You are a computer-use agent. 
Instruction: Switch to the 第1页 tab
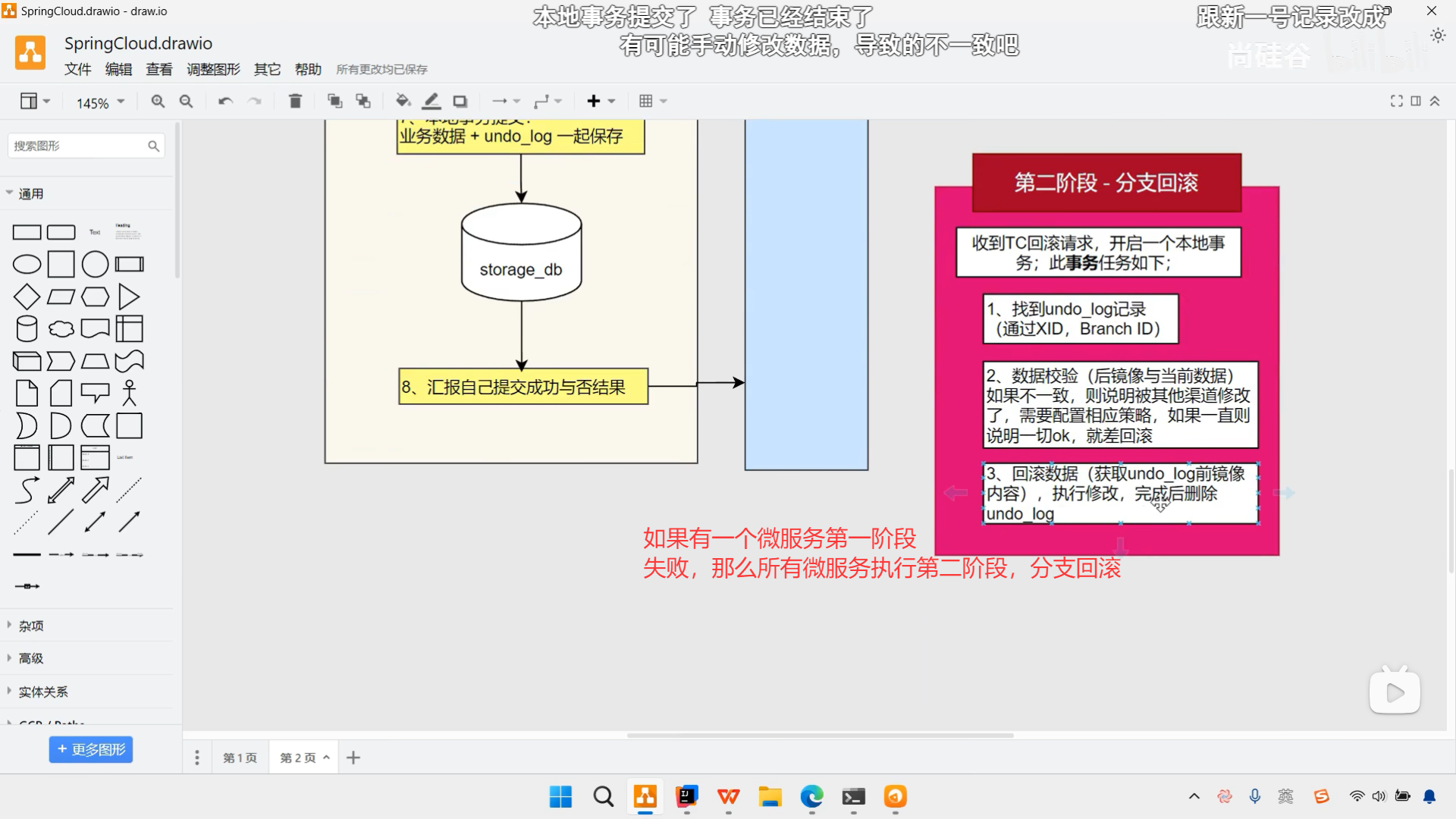(x=240, y=758)
